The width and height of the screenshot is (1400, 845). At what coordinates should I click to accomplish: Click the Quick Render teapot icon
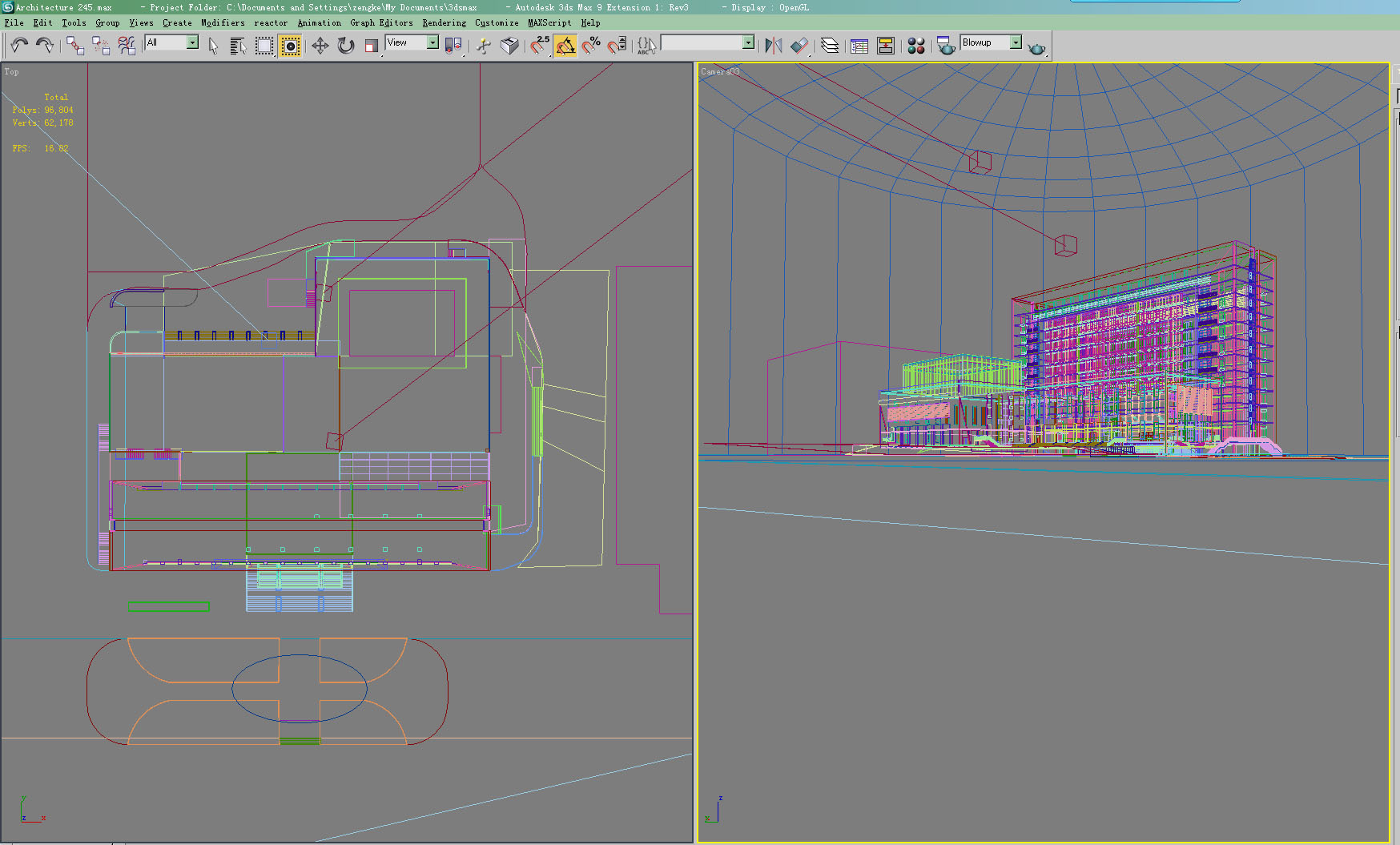point(1036,48)
